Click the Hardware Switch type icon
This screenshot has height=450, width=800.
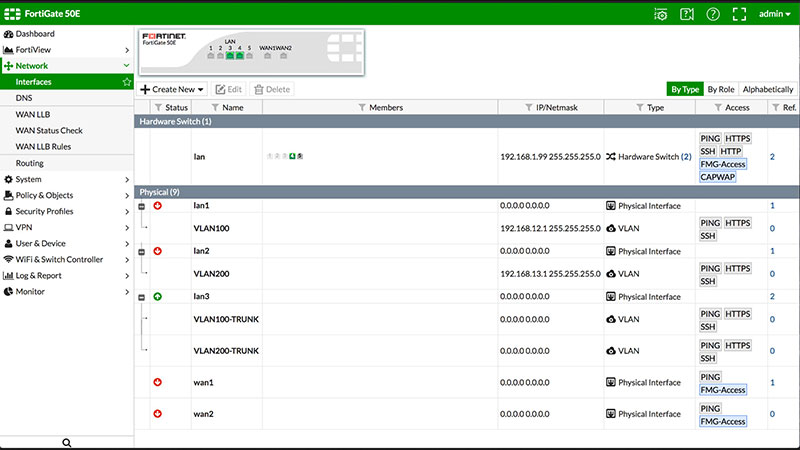pos(611,157)
